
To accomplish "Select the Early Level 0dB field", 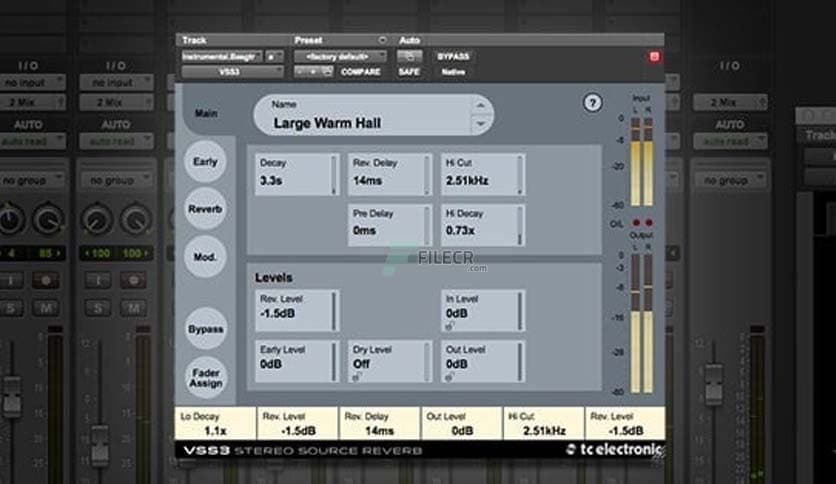I will pyautogui.click(x=296, y=361).
